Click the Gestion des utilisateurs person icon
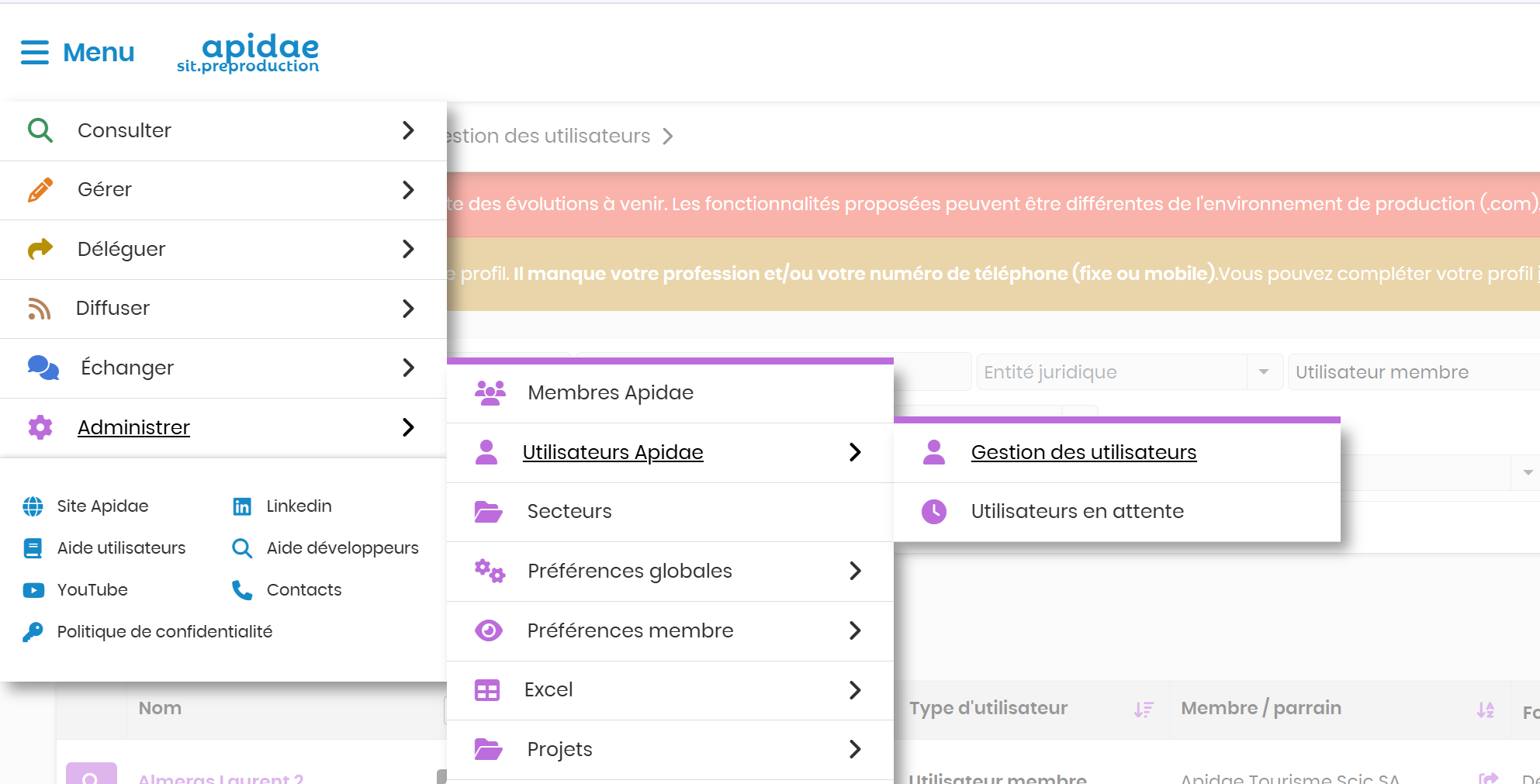 tap(934, 452)
